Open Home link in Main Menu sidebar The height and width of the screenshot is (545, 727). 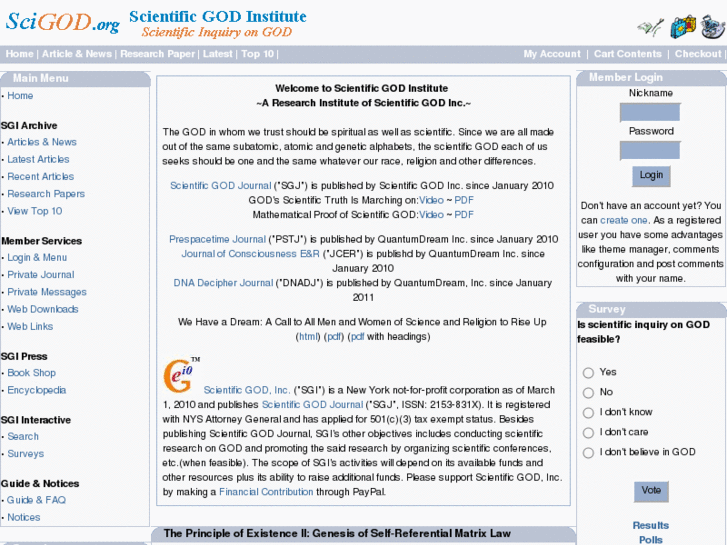click(x=20, y=96)
